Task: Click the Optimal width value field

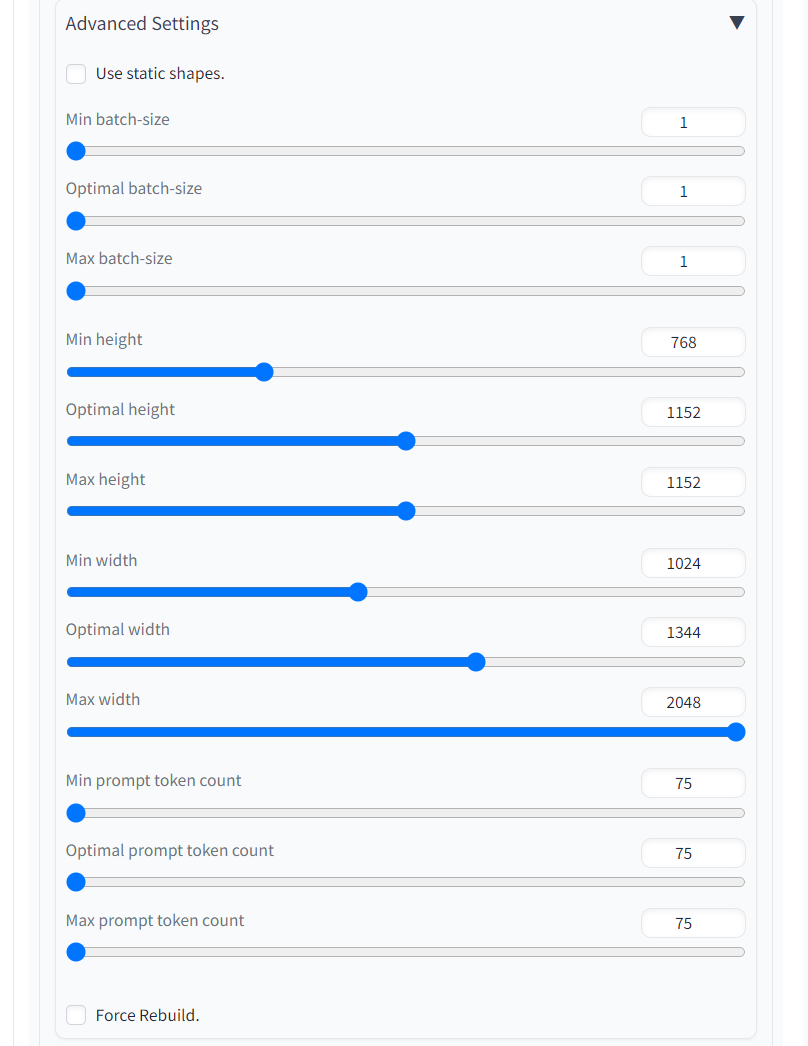Action: (x=693, y=633)
